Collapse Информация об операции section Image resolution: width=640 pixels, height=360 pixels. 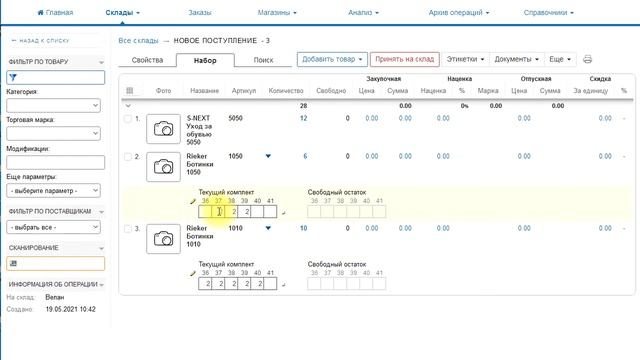[x=101, y=284]
